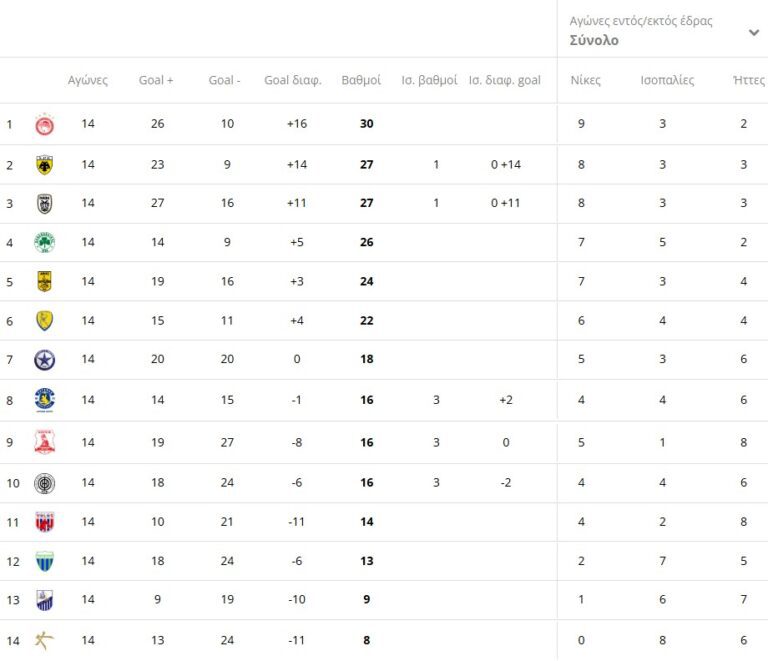Click the yellow shield logo in row 6
Image resolution: width=768 pixels, height=661 pixels.
click(x=45, y=321)
